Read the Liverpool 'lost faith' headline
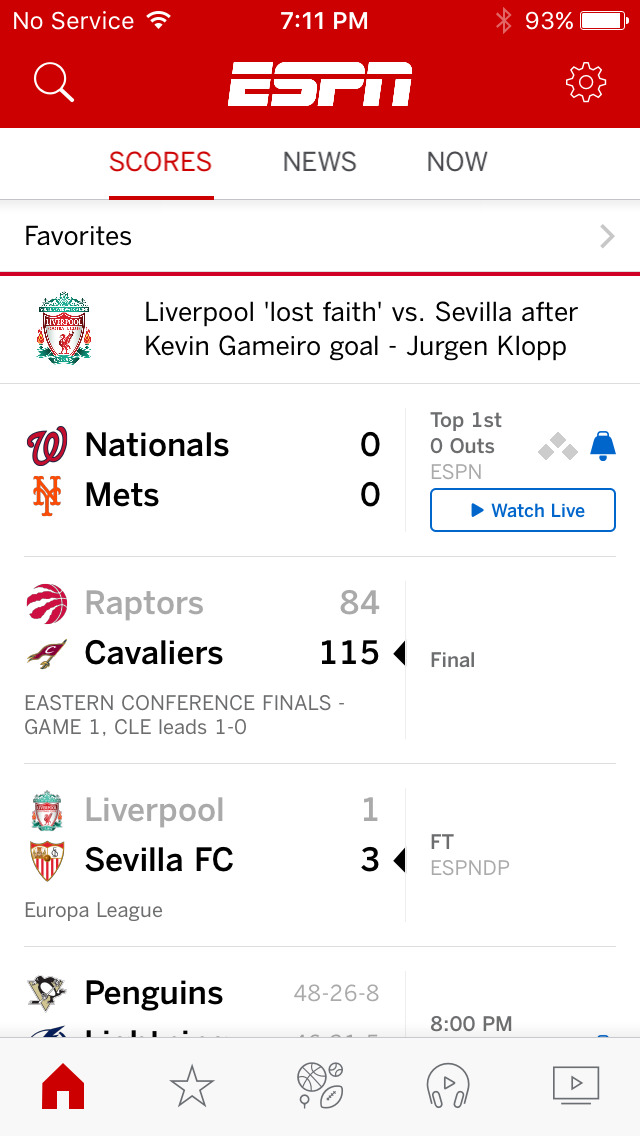The height and width of the screenshot is (1136, 640). pyautogui.click(x=360, y=328)
